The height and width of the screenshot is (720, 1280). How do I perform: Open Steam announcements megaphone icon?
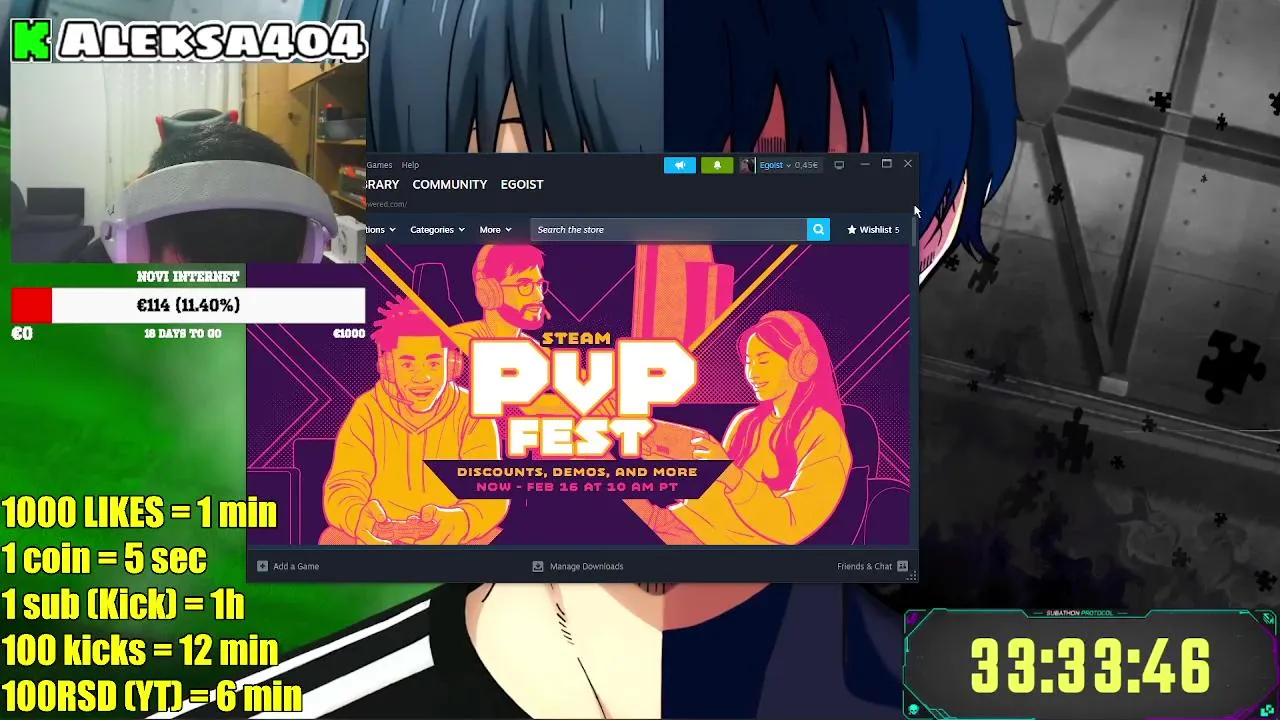[x=679, y=165]
